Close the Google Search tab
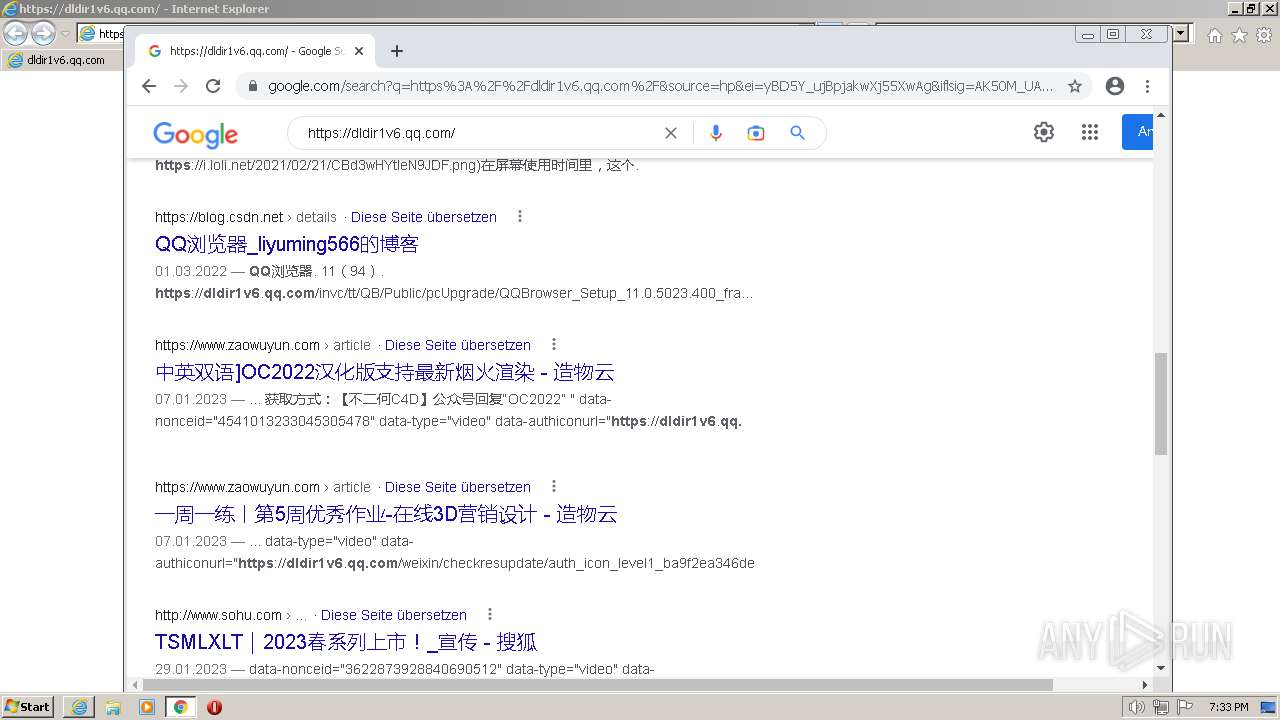 tap(359, 51)
